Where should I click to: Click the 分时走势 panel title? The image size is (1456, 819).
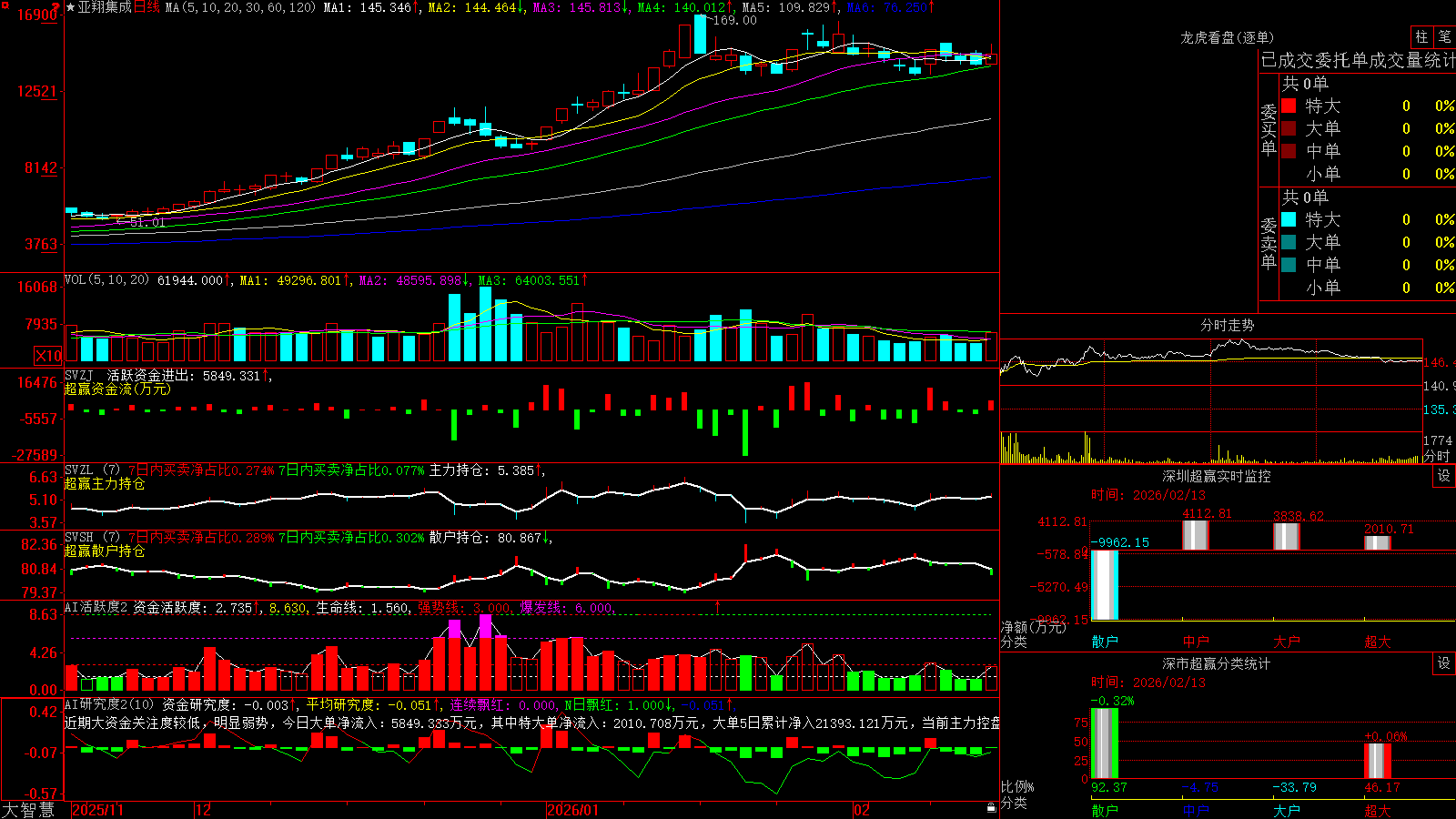pyautogui.click(x=1227, y=325)
